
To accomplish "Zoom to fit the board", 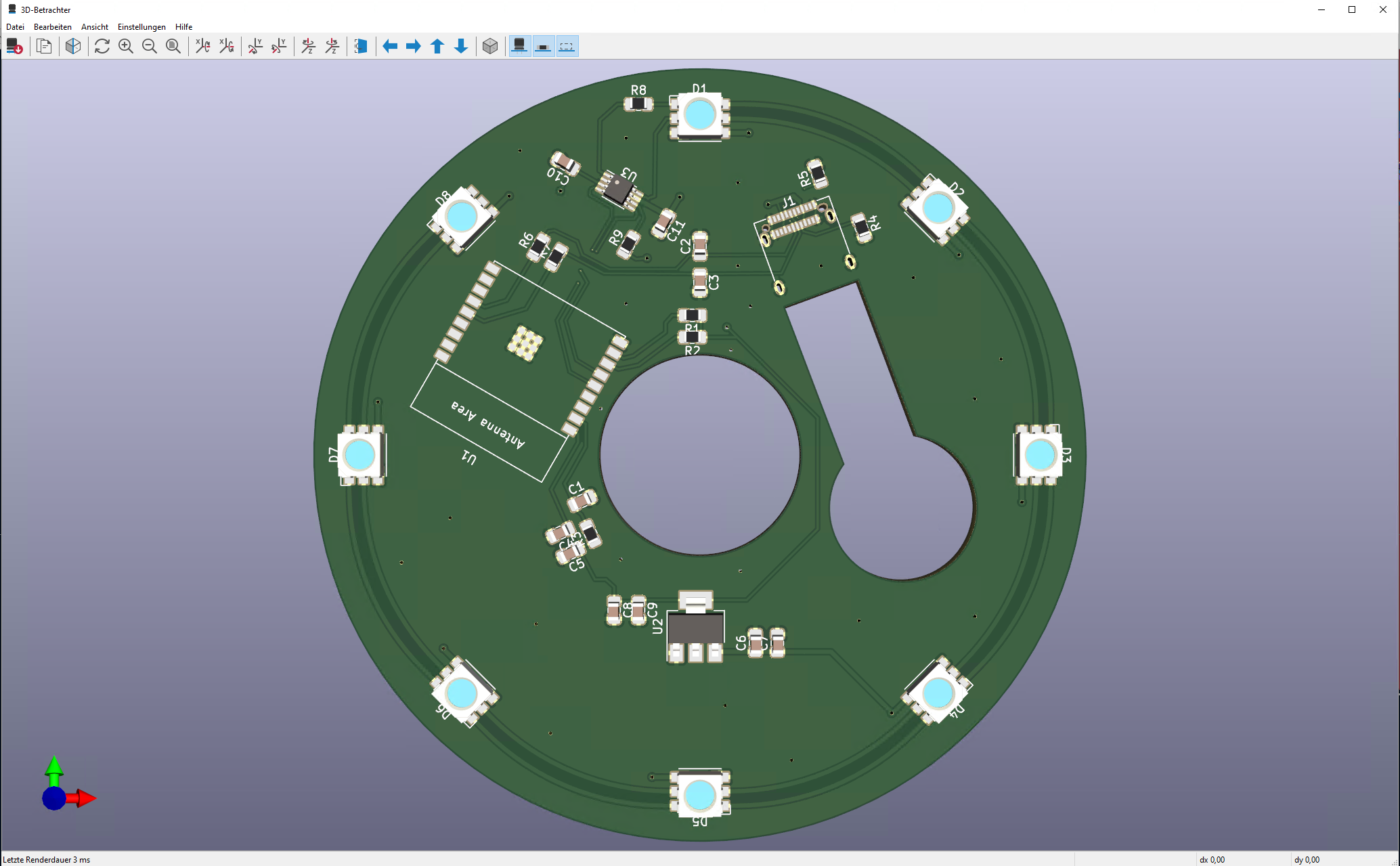I will click(173, 46).
